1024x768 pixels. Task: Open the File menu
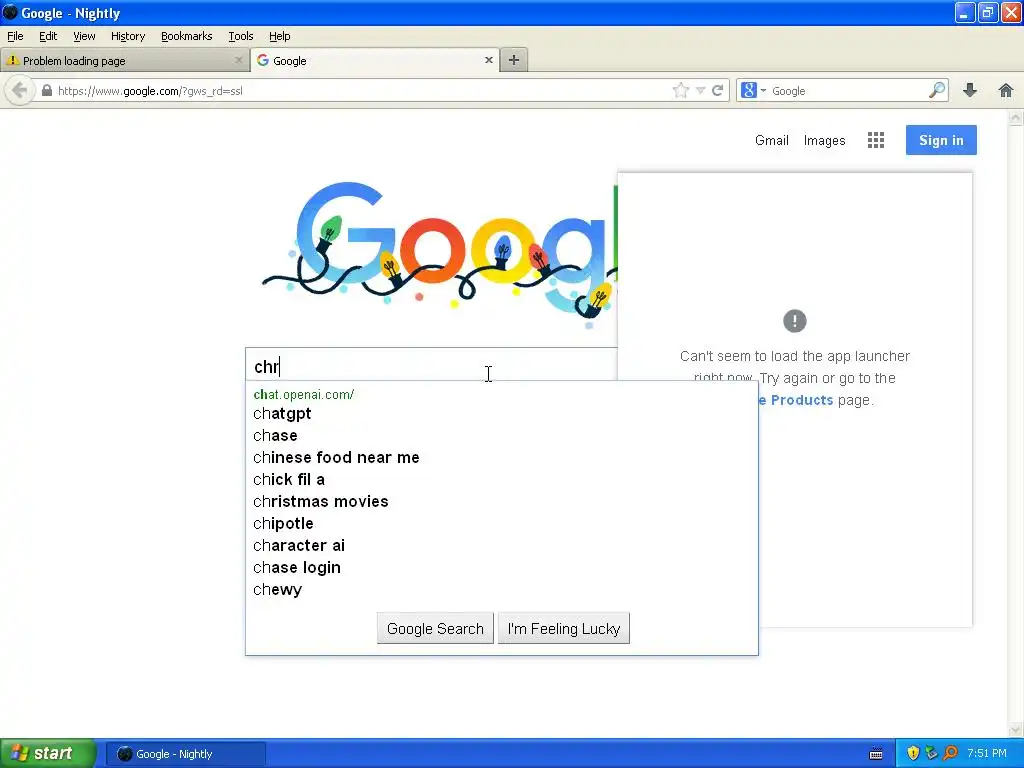coord(15,36)
